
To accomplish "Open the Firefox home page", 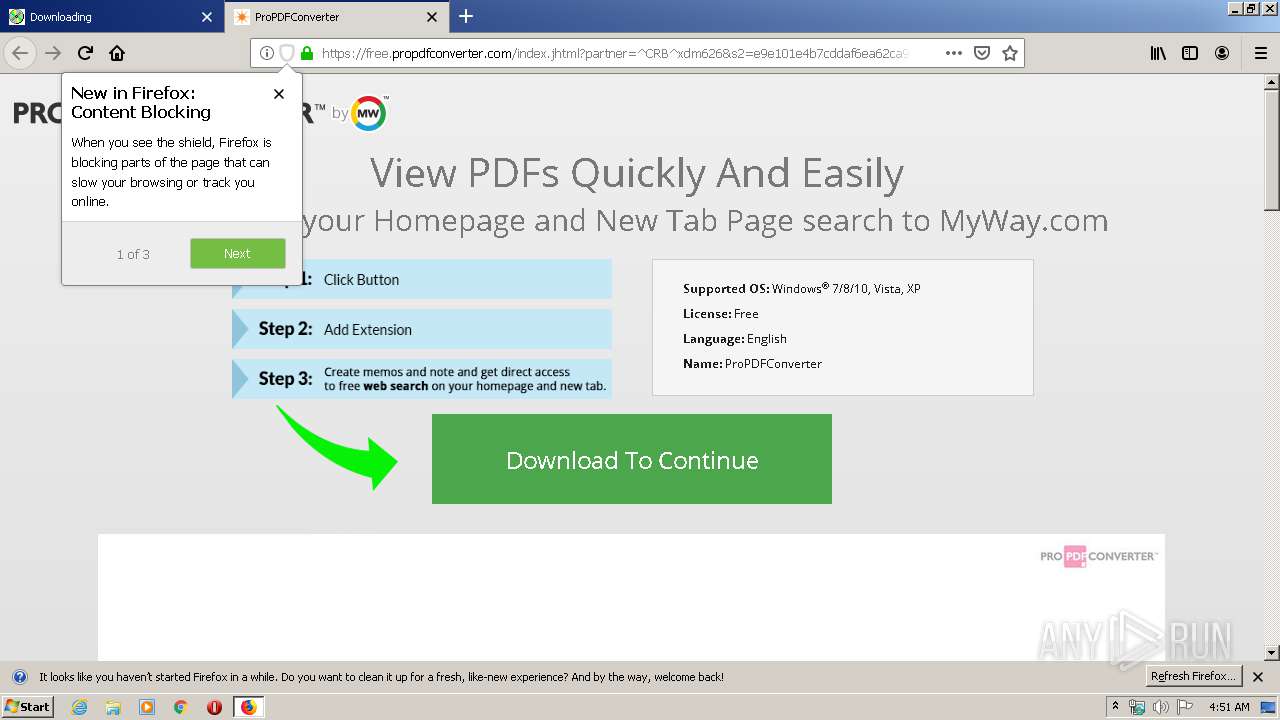I will point(117,53).
